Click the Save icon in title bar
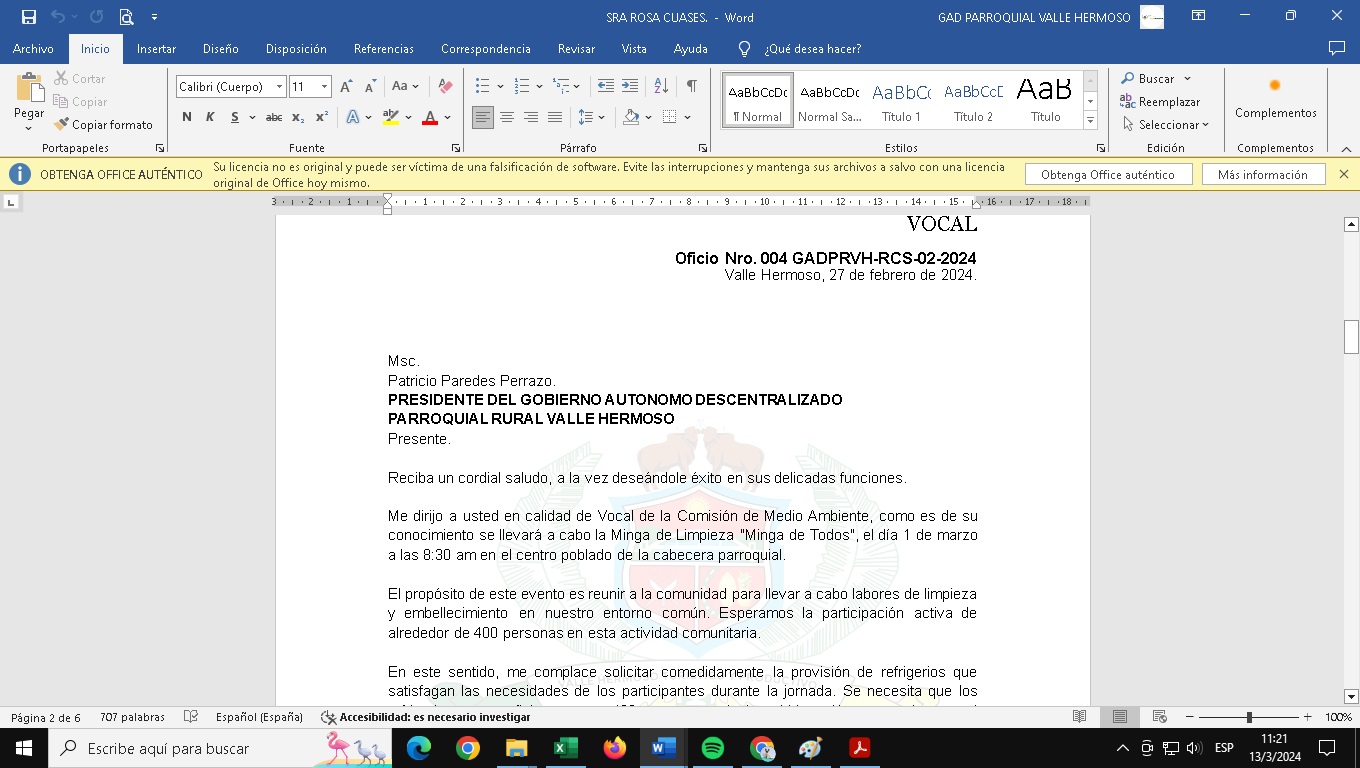 click(29, 17)
